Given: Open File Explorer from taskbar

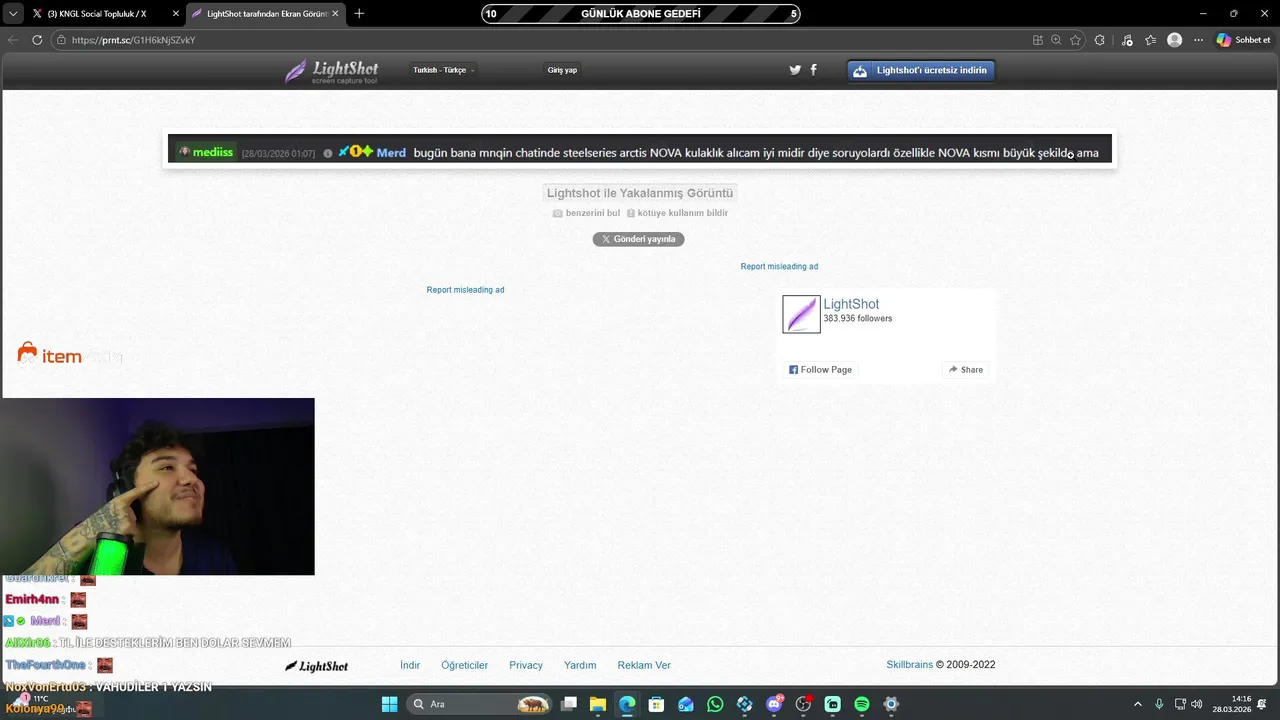Looking at the screenshot, I should pyautogui.click(x=597, y=704).
